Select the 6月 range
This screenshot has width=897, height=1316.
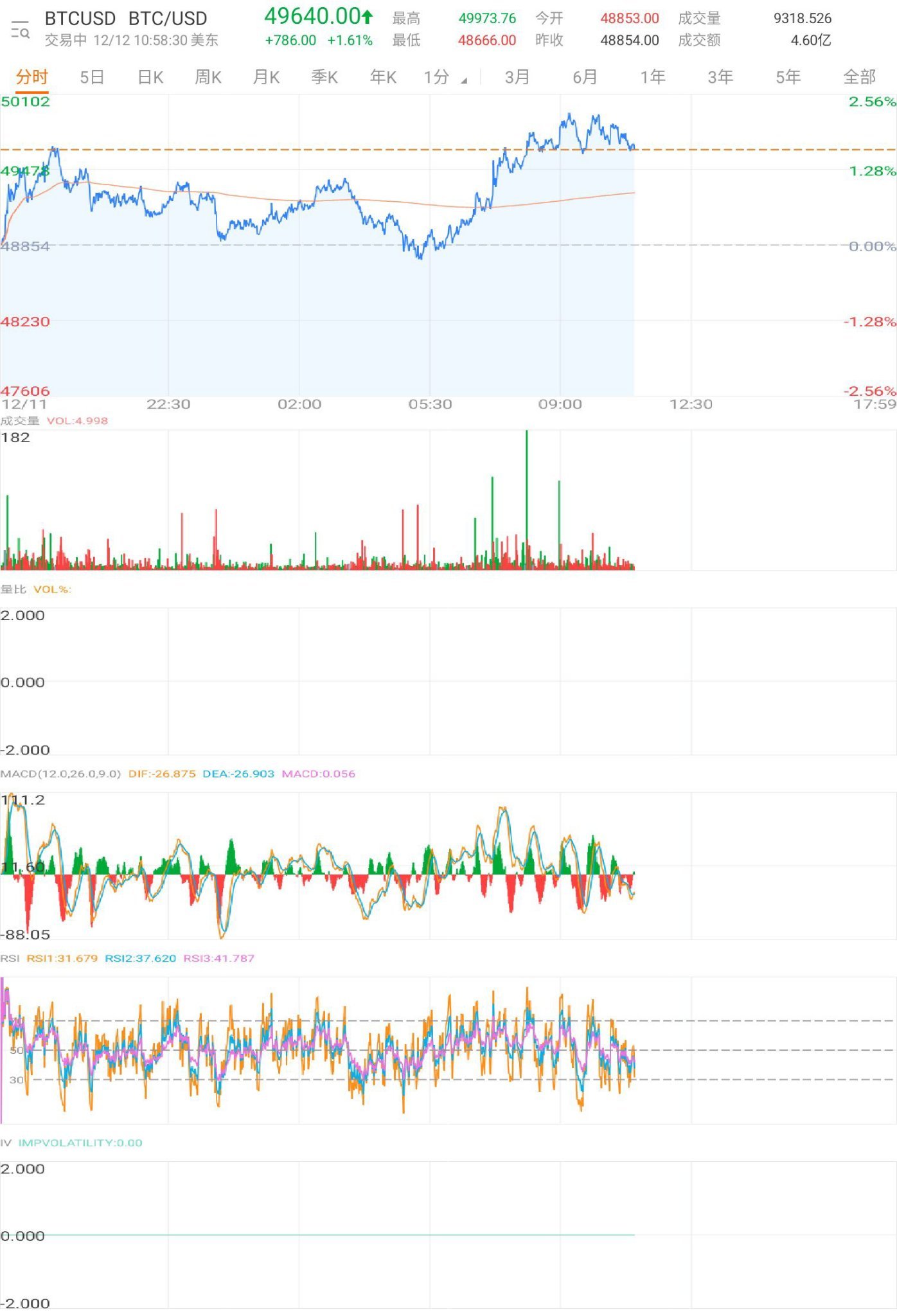click(x=585, y=78)
